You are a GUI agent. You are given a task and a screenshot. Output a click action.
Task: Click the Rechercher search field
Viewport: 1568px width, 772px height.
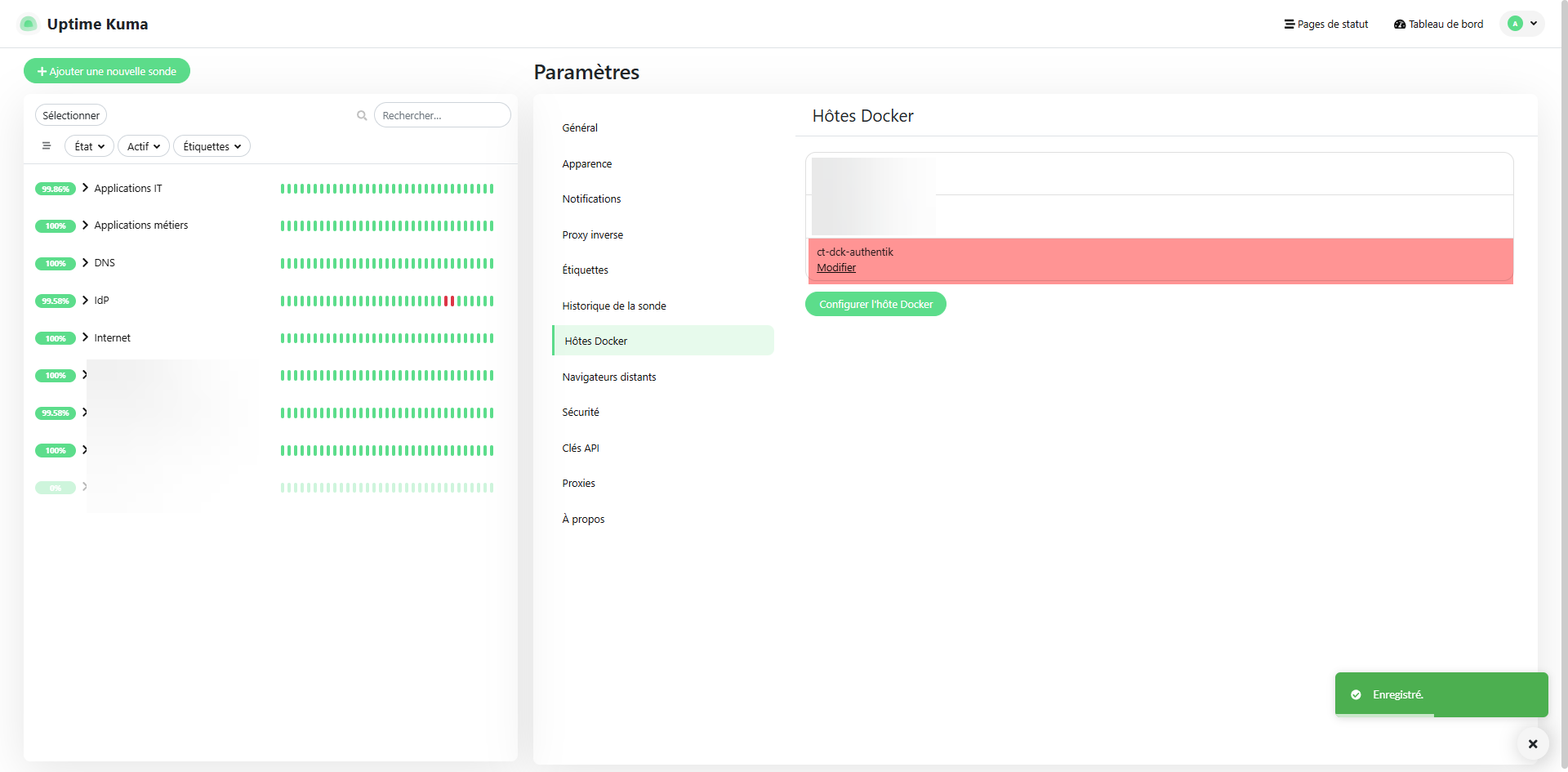pos(443,116)
